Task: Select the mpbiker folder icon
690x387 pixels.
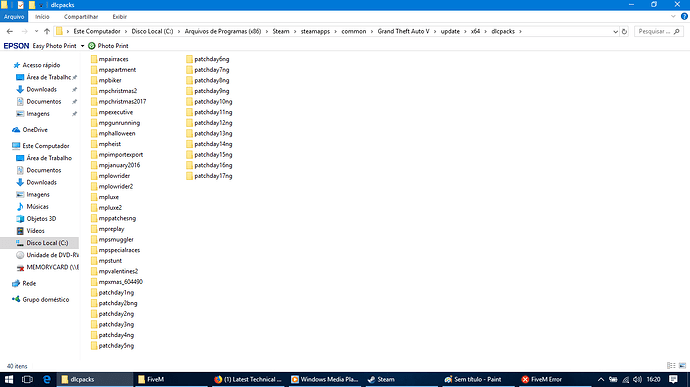Action: [x=94, y=80]
